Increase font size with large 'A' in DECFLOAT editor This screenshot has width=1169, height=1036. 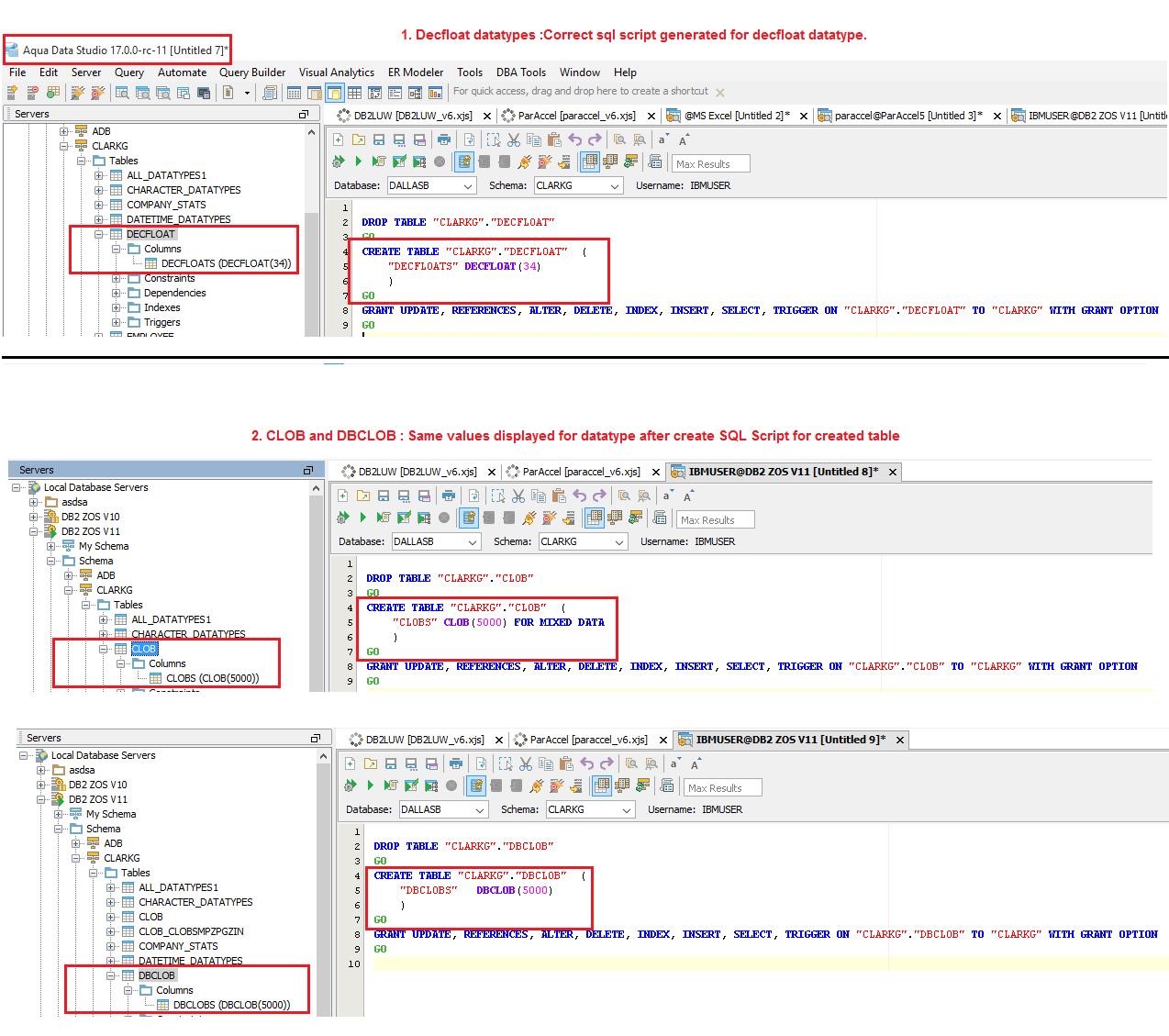click(x=684, y=139)
